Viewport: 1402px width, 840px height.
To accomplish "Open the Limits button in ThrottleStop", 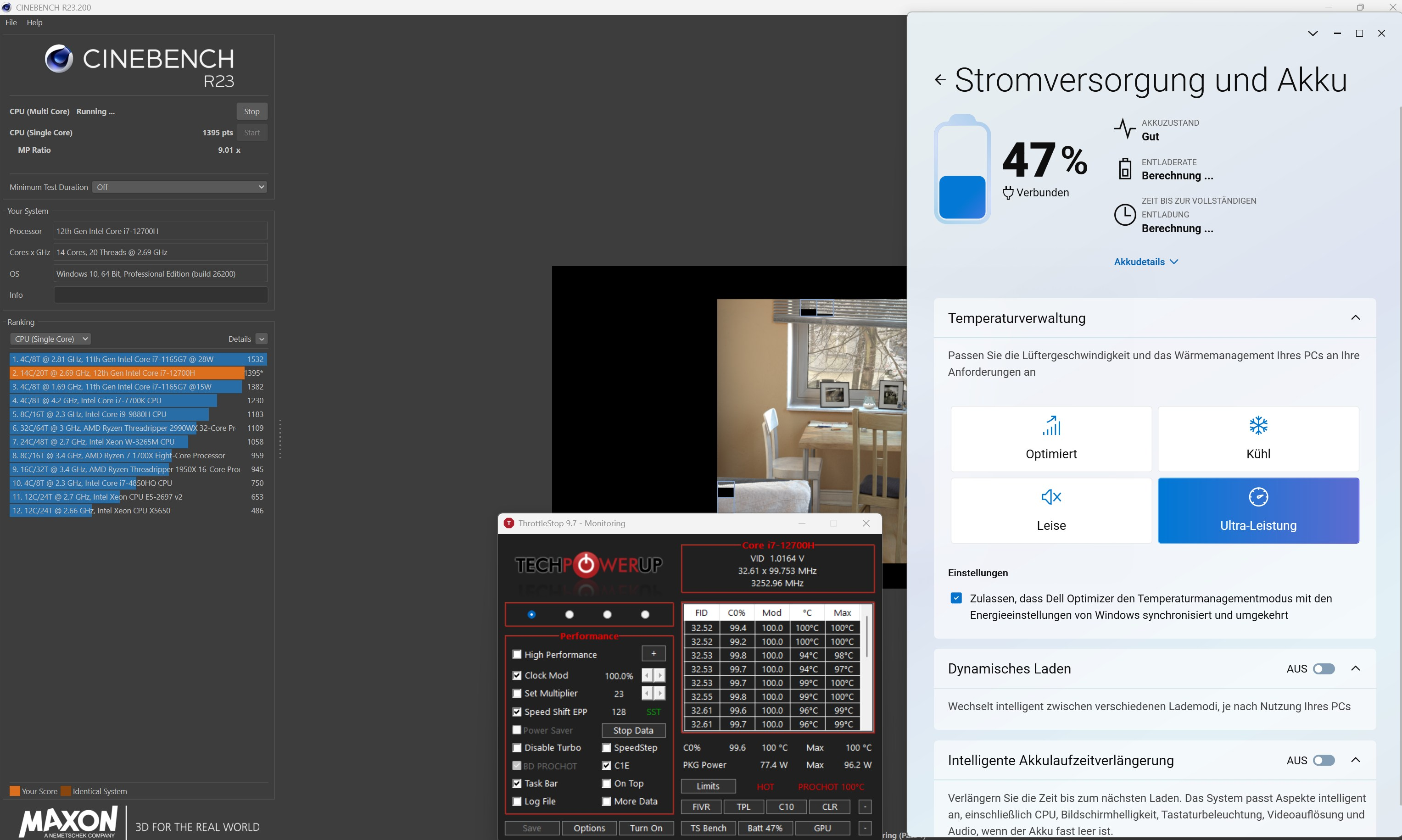I will coord(708,786).
